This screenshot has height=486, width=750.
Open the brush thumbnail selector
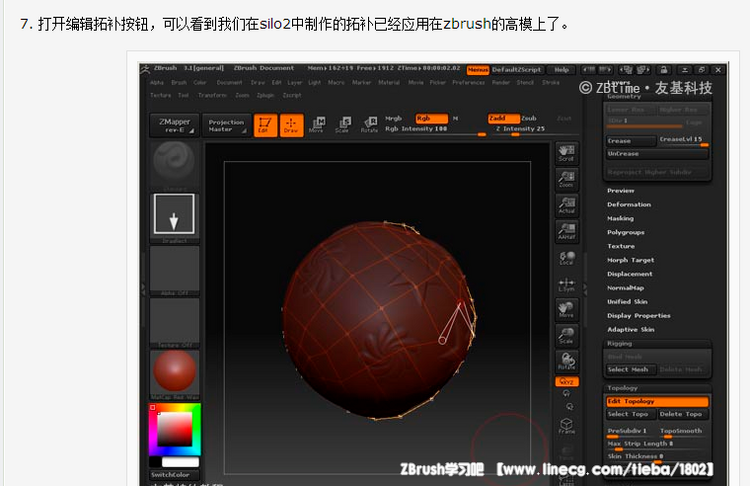point(175,164)
